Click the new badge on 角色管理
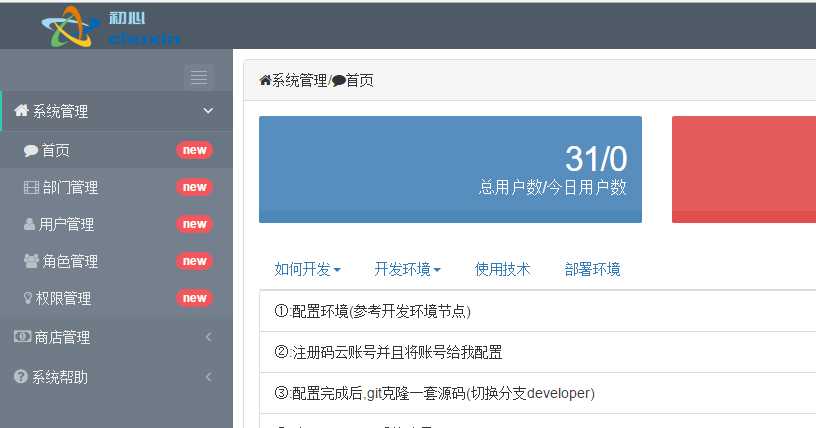 195,261
